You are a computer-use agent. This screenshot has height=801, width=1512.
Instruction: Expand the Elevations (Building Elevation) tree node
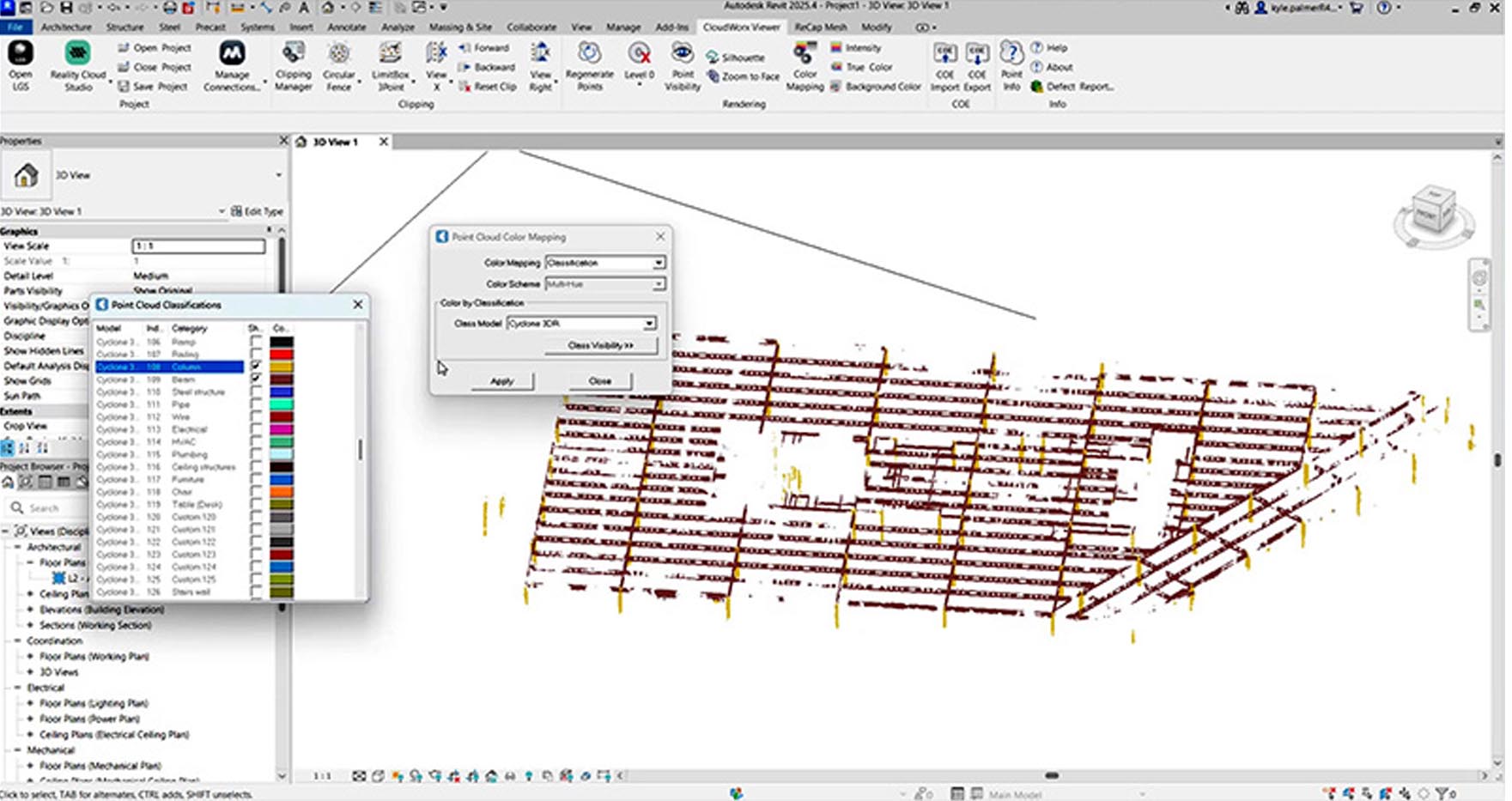[31, 610]
